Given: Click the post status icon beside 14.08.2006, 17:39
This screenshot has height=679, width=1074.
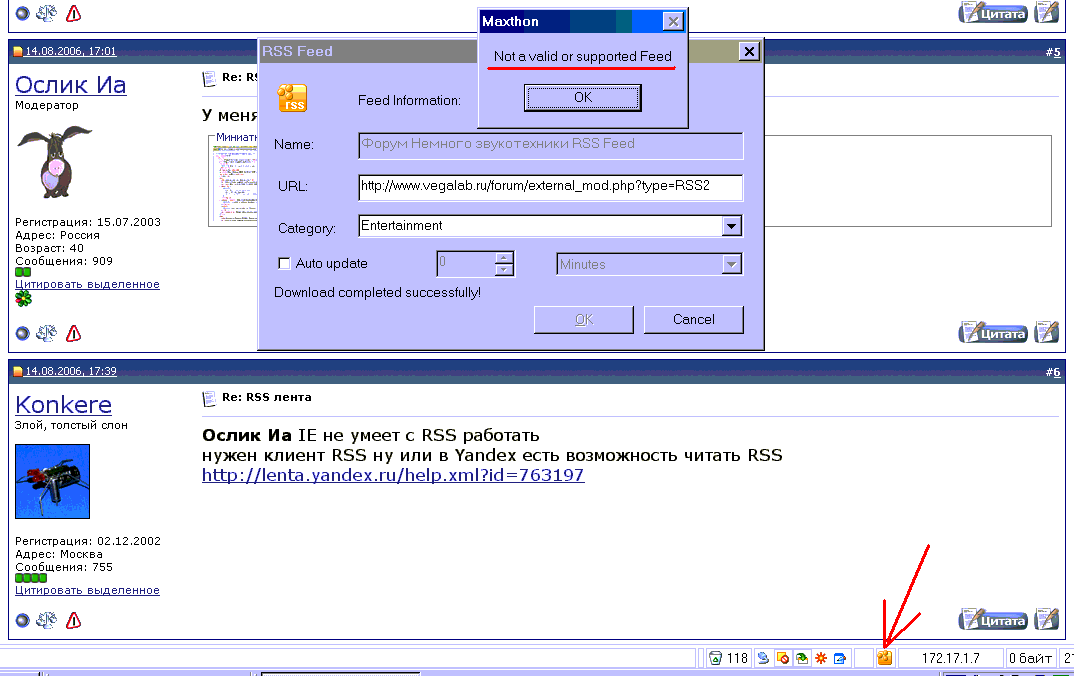Looking at the screenshot, I should tap(18, 371).
